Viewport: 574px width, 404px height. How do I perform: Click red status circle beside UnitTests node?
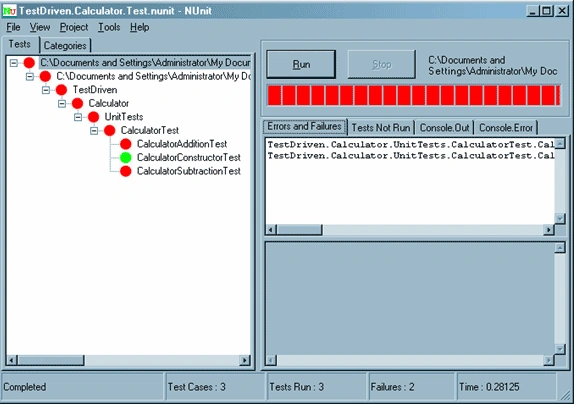(93, 117)
